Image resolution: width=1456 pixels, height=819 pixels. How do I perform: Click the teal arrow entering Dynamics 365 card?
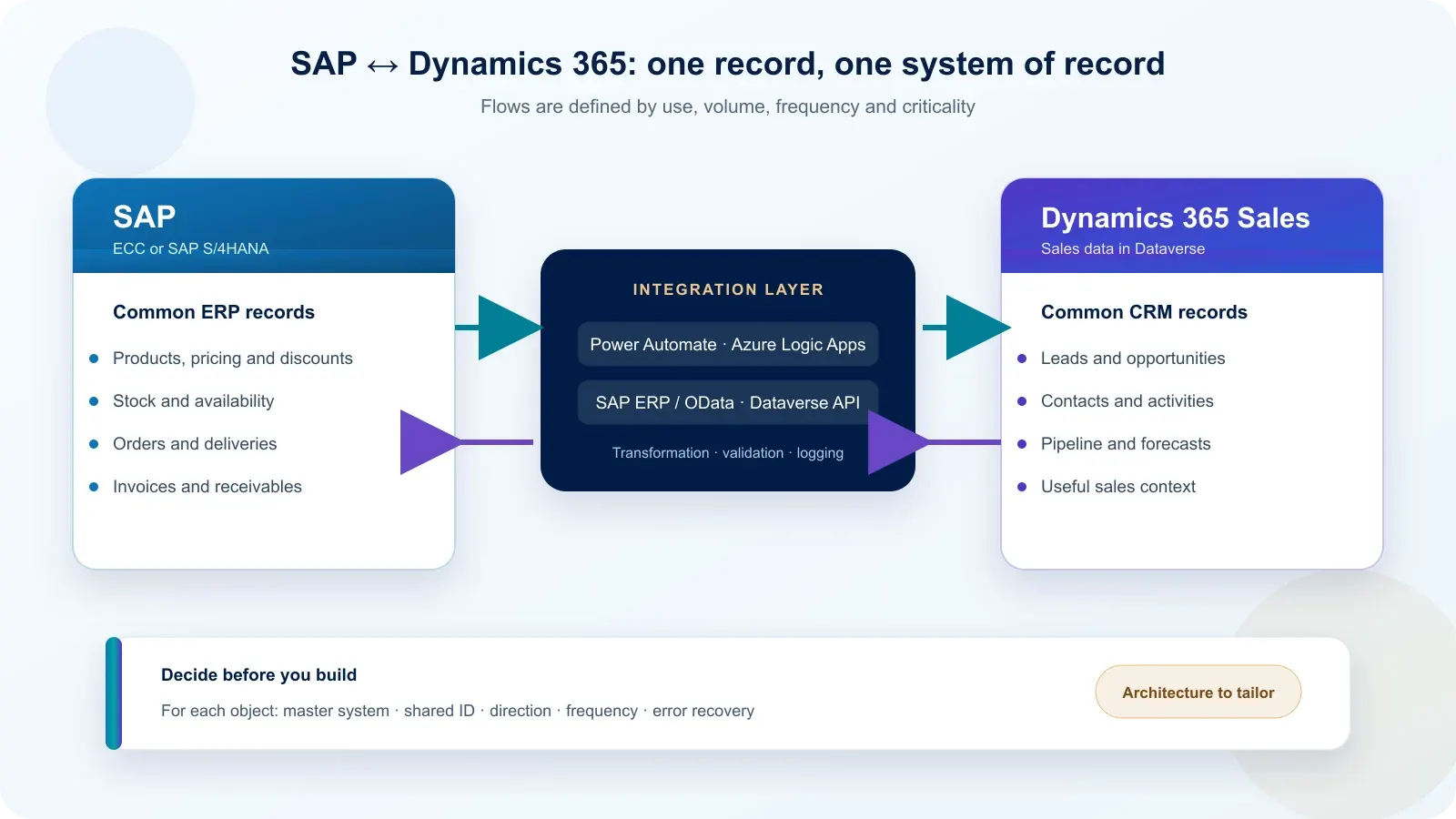click(x=966, y=328)
